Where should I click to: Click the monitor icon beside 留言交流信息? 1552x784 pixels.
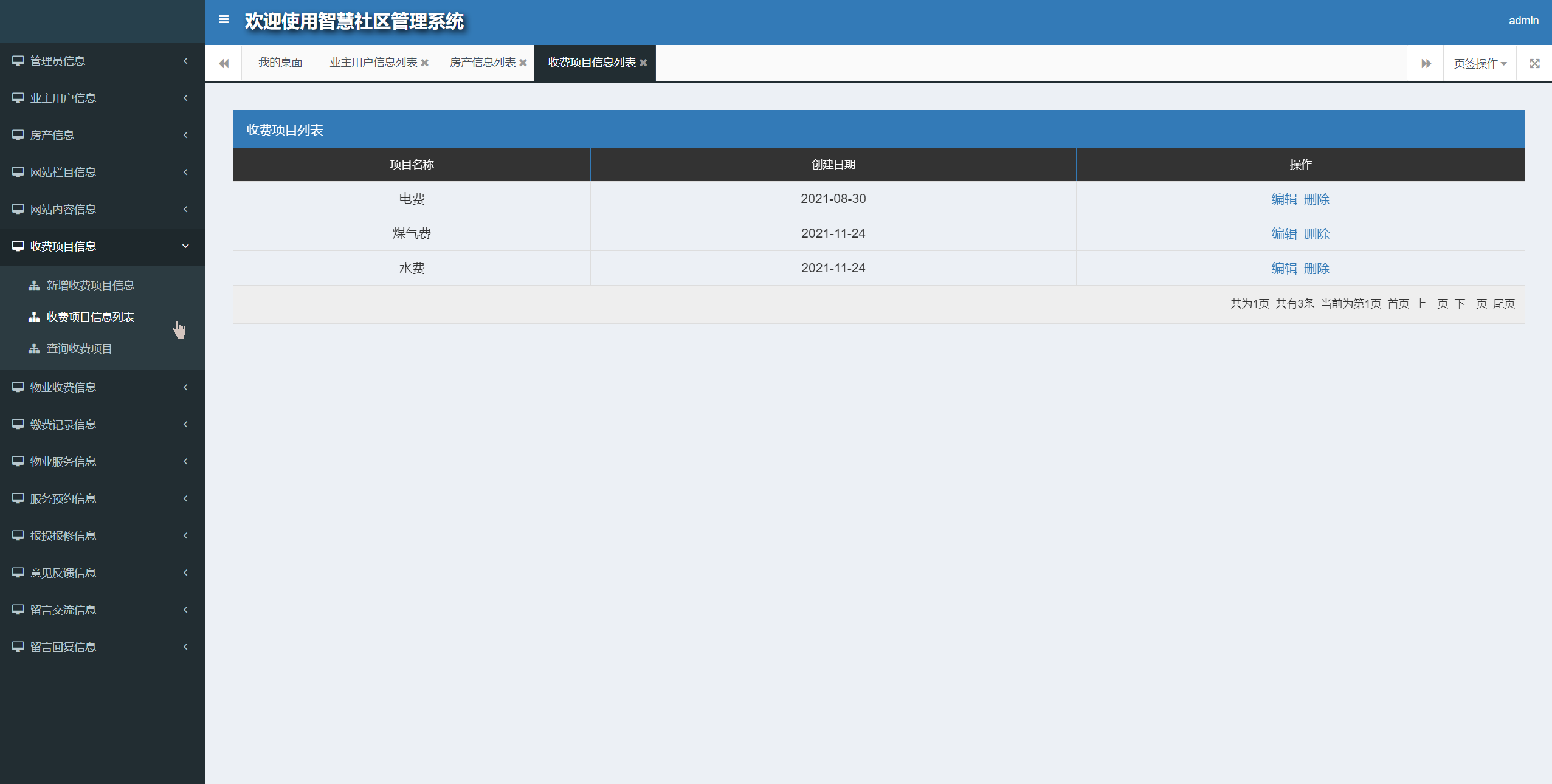(18, 610)
